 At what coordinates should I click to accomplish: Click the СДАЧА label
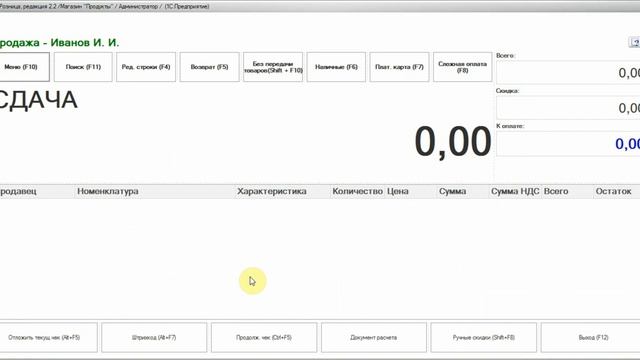[x=38, y=100]
